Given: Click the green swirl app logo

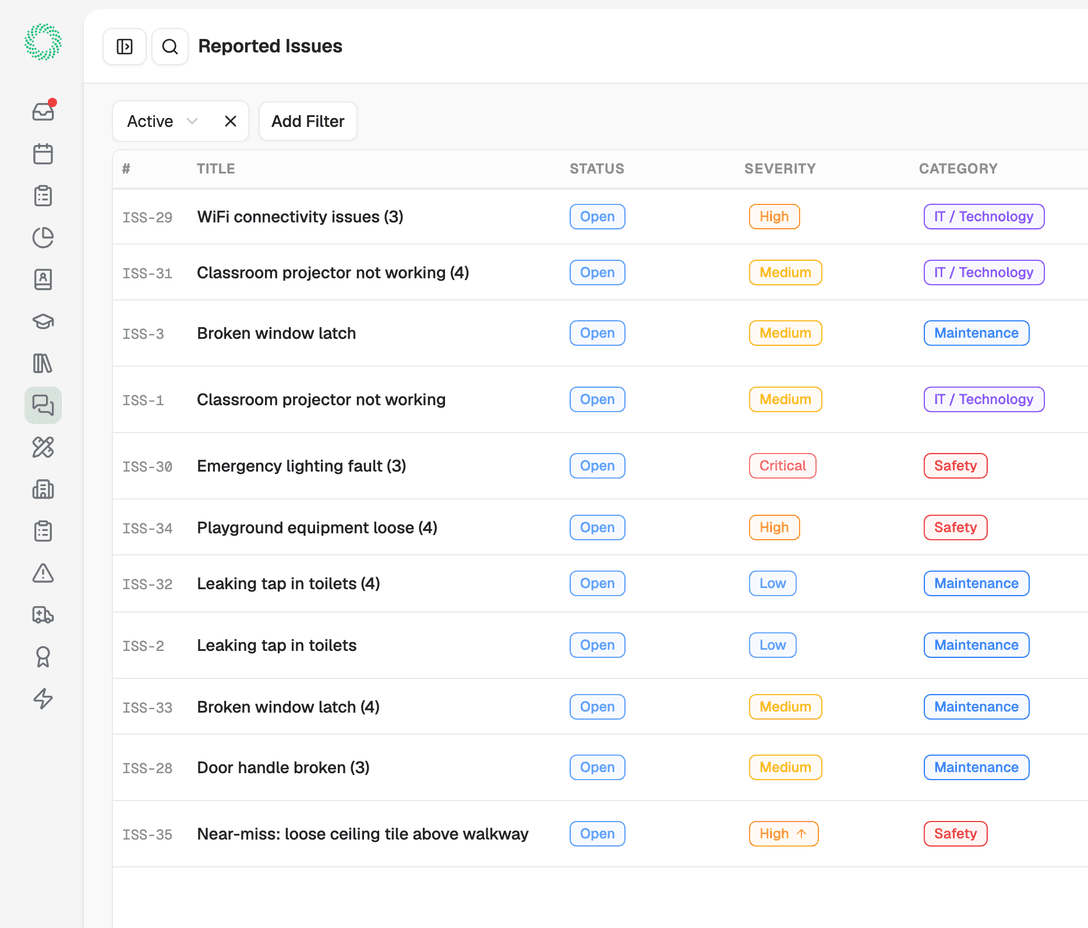Looking at the screenshot, I should tap(43, 42).
